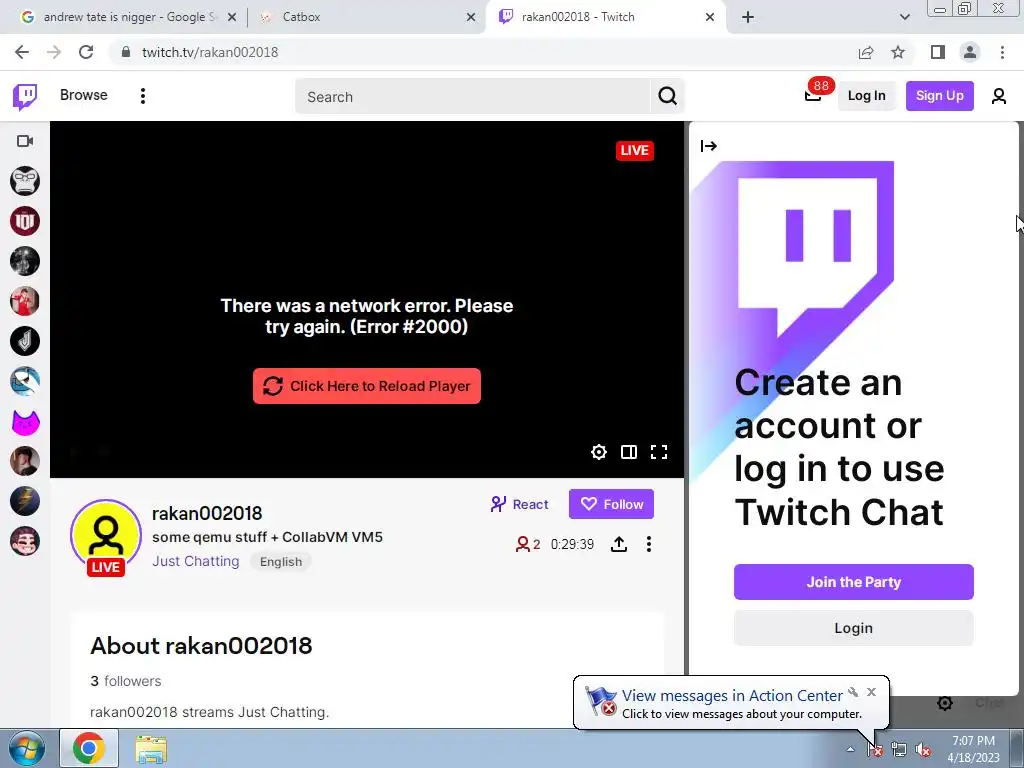This screenshot has height=768, width=1024.
Task: Open a new browser tab
Action: (x=748, y=18)
